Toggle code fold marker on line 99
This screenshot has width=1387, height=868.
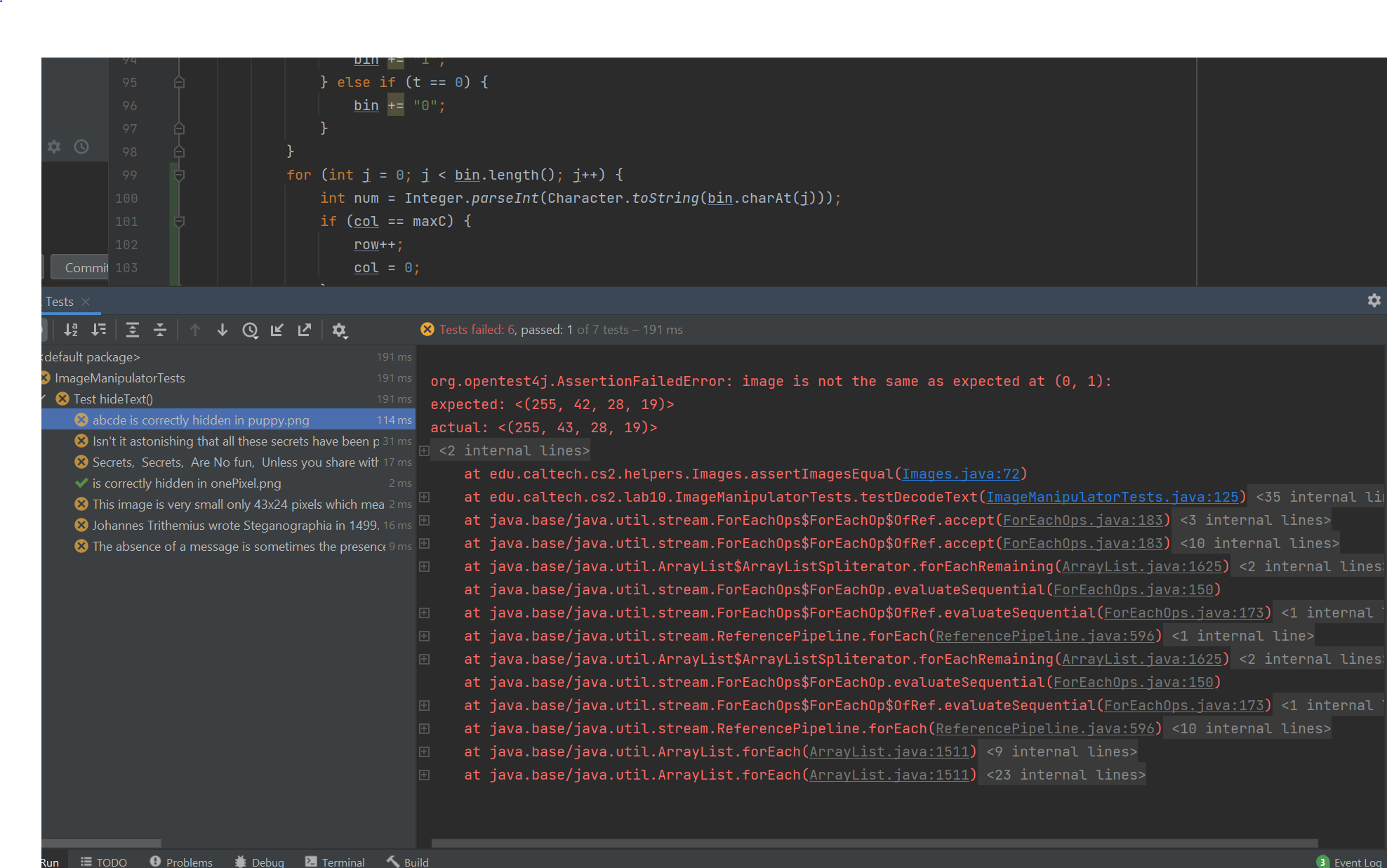[x=179, y=175]
